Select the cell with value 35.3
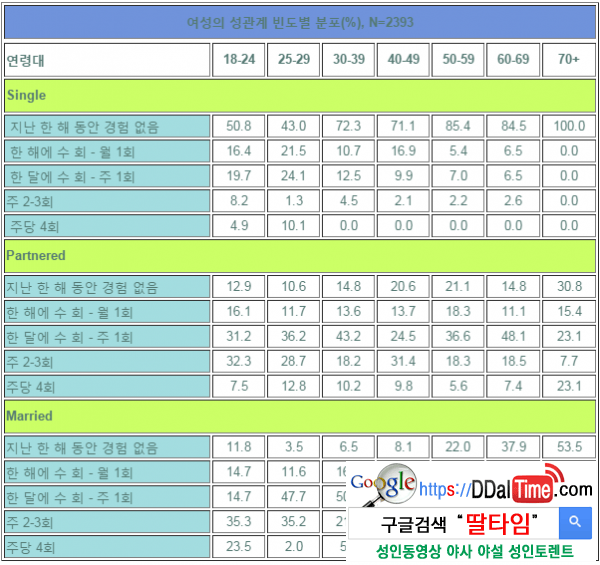The width and height of the screenshot is (600, 565). click(x=239, y=521)
